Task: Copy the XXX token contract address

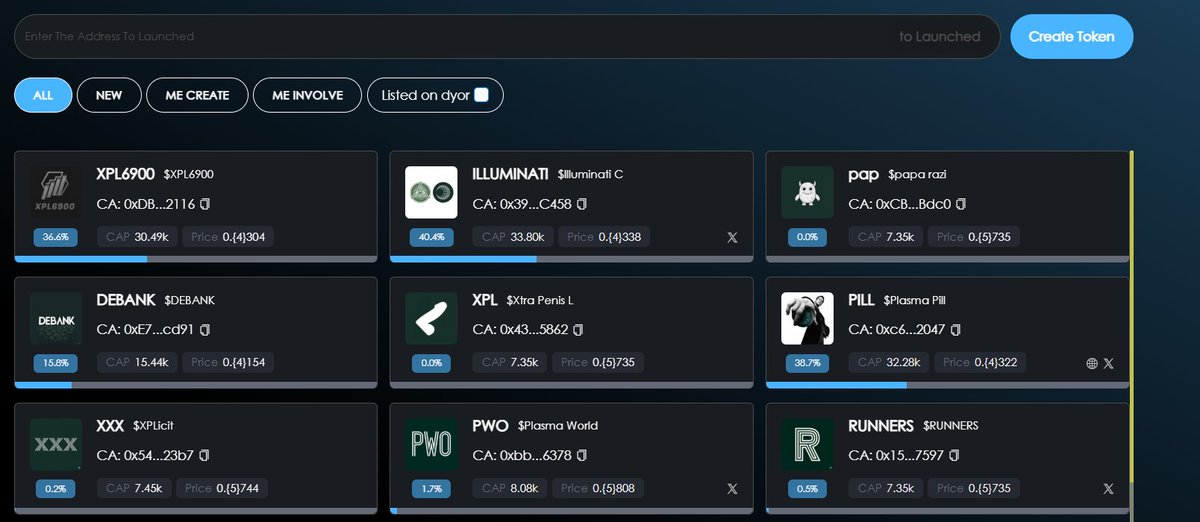Action: pyautogui.click(x=204, y=455)
